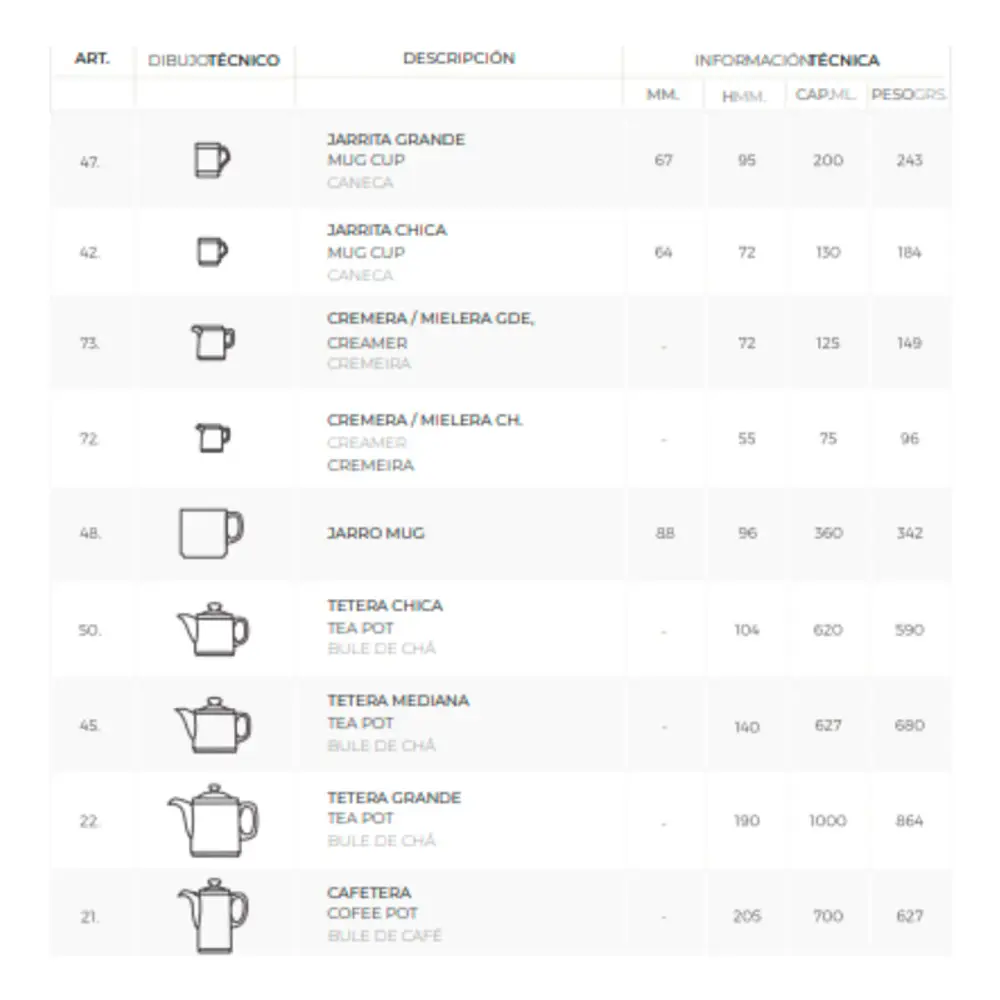The width and height of the screenshot is (1000, 1000).
Task: Select the Tetera Mediana teapot drawing
Action: [213, 725]
